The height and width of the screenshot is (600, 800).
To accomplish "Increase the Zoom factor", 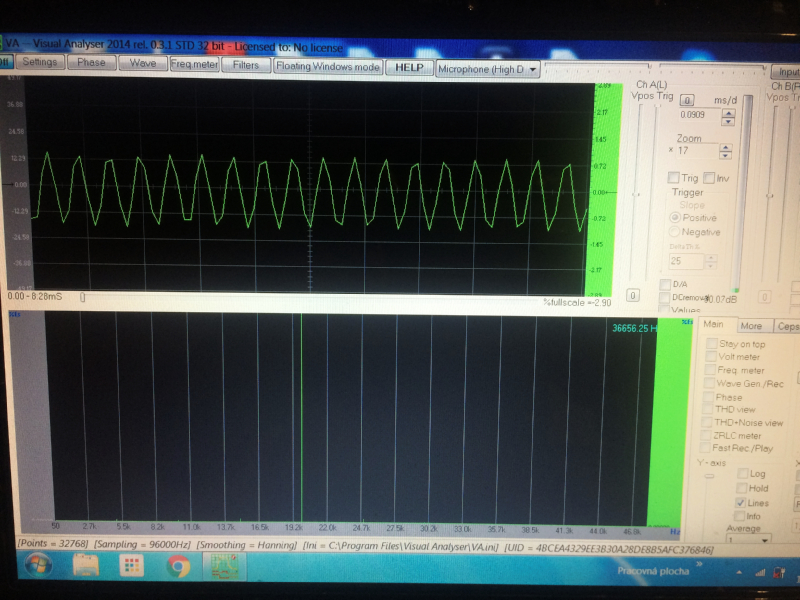I will 726,147.
